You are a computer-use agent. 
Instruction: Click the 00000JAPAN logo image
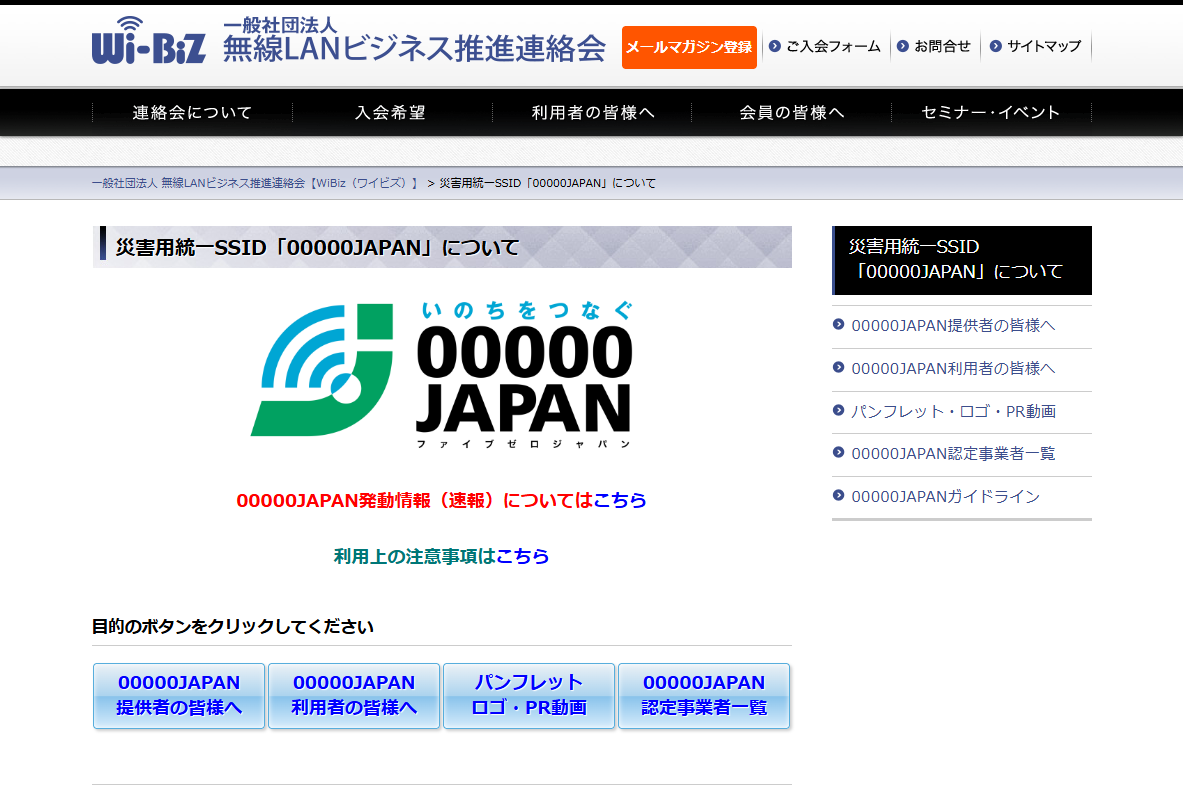point(442,374)
